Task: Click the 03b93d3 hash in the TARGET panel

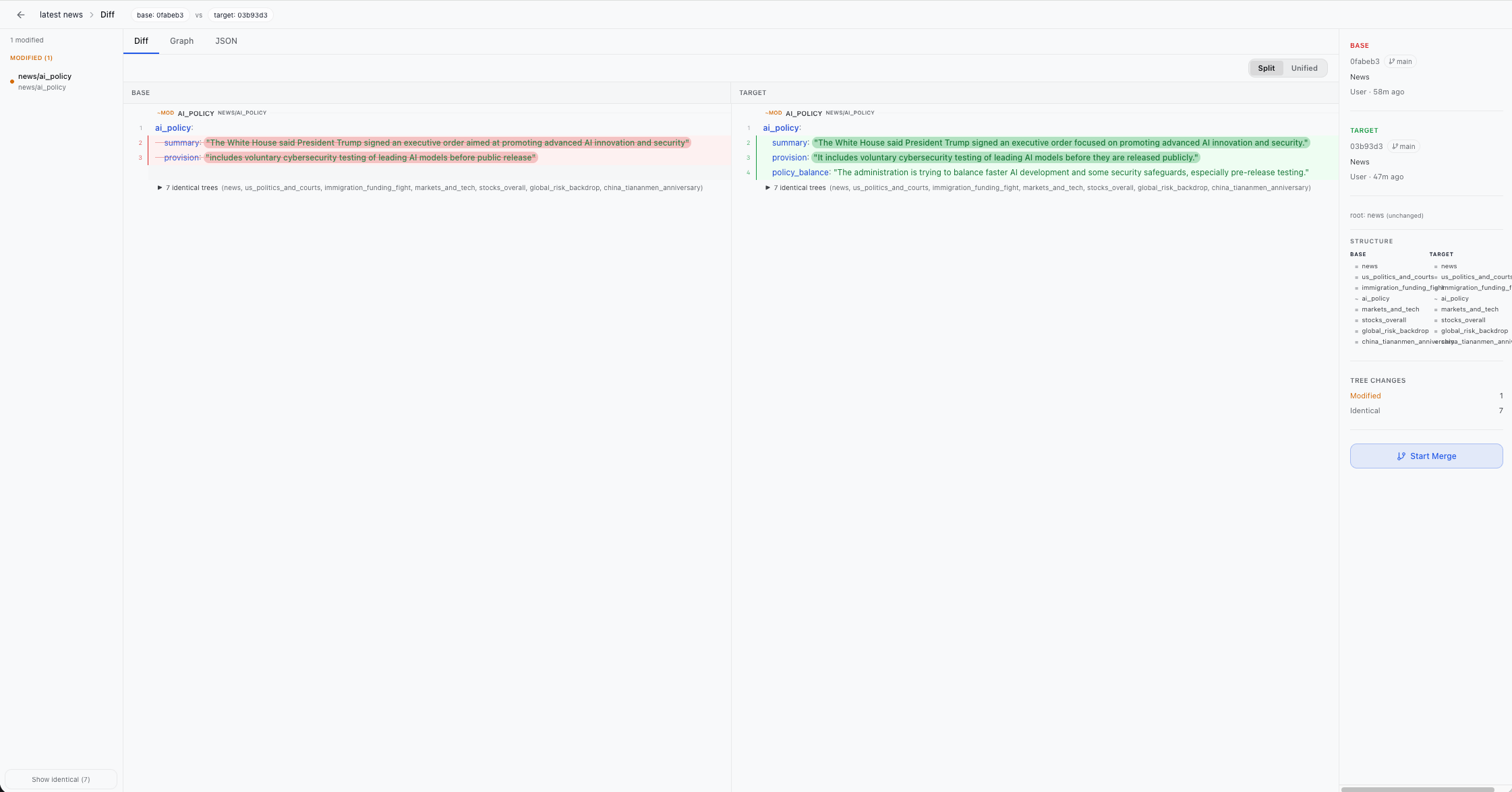Action: point(1366,146)
